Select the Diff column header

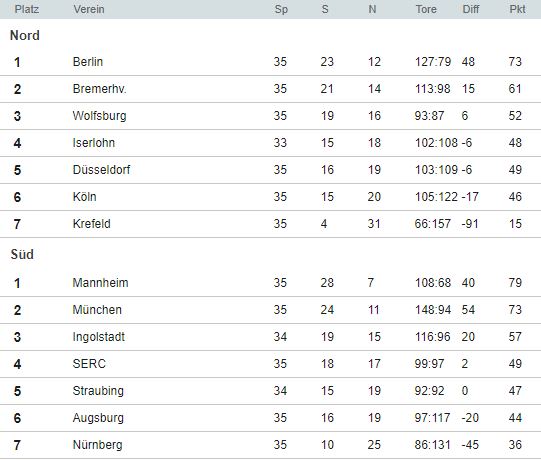click(x=471, y=9)
